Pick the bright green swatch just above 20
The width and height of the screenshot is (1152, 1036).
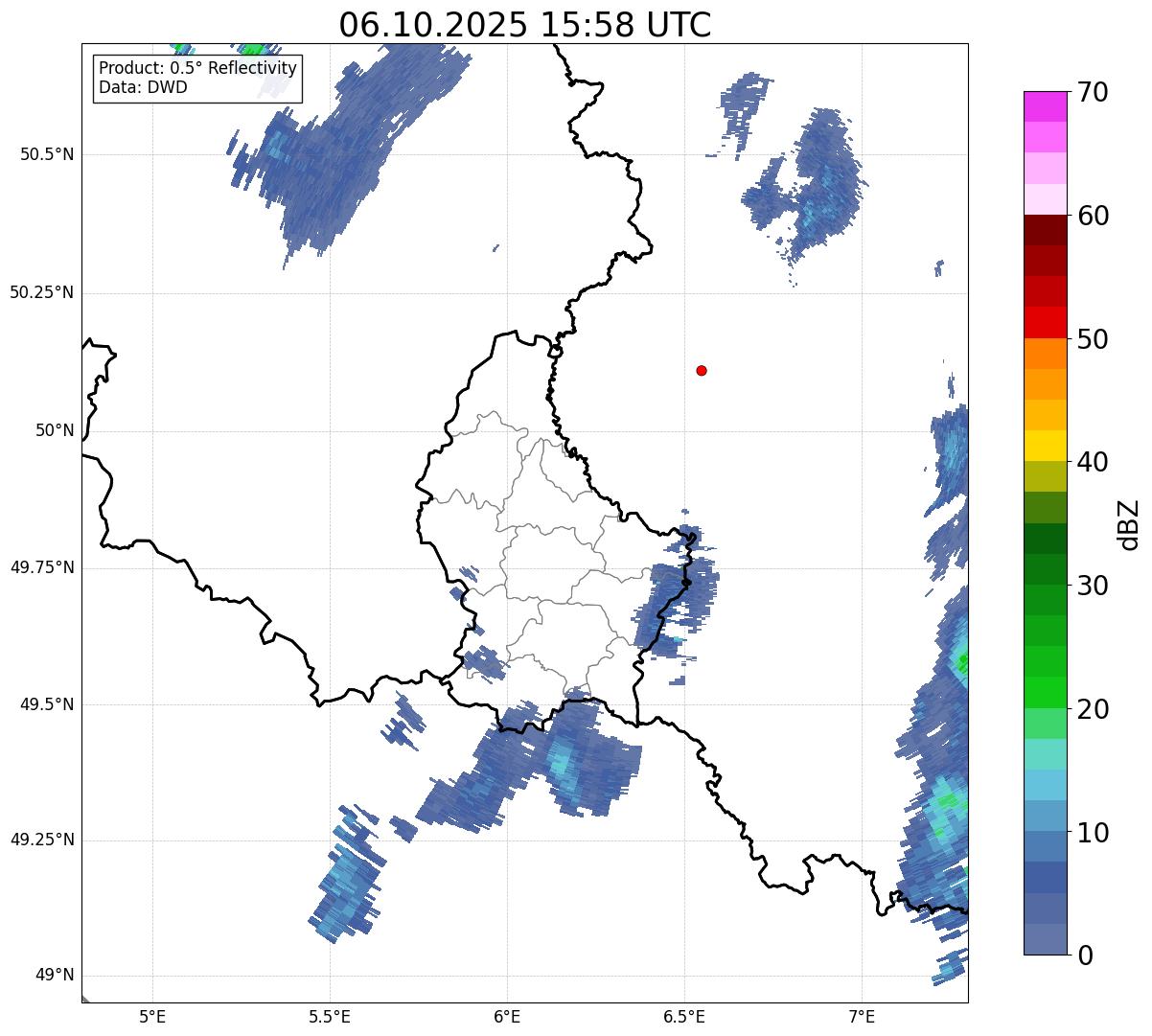[1045, 692]
